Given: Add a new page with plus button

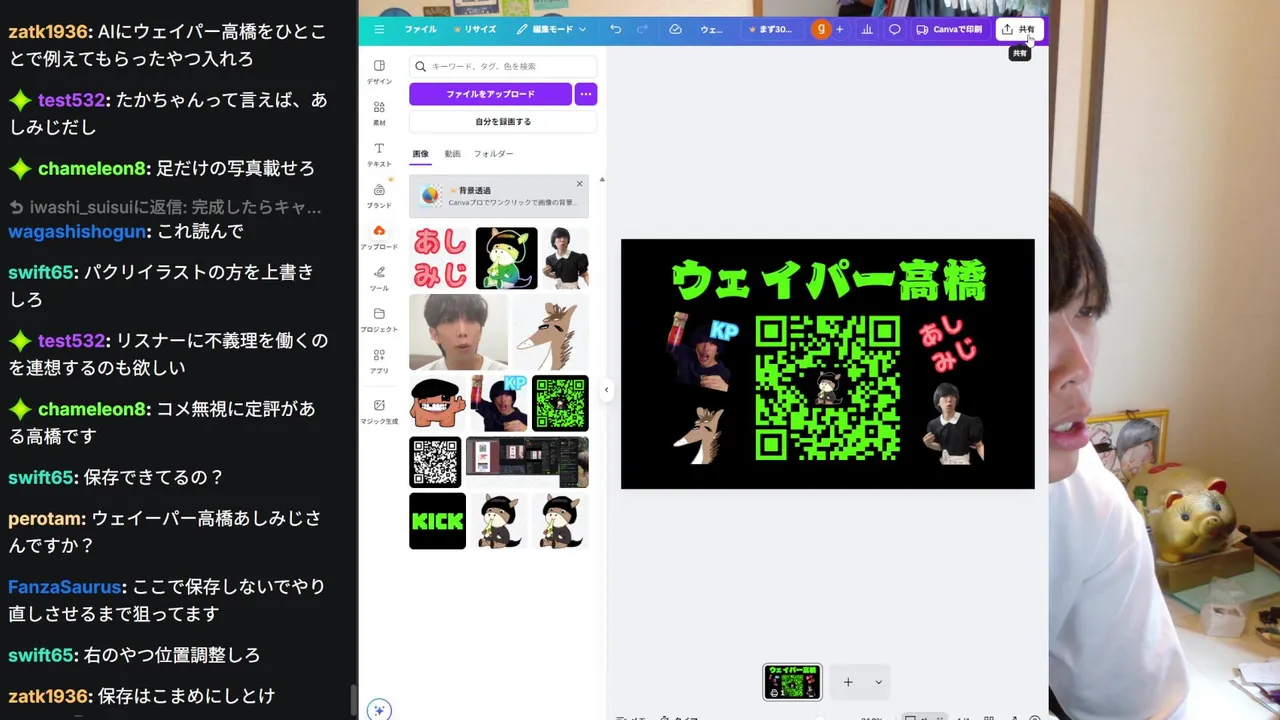Looking at the screenshot, I should [x=848, y=682].
